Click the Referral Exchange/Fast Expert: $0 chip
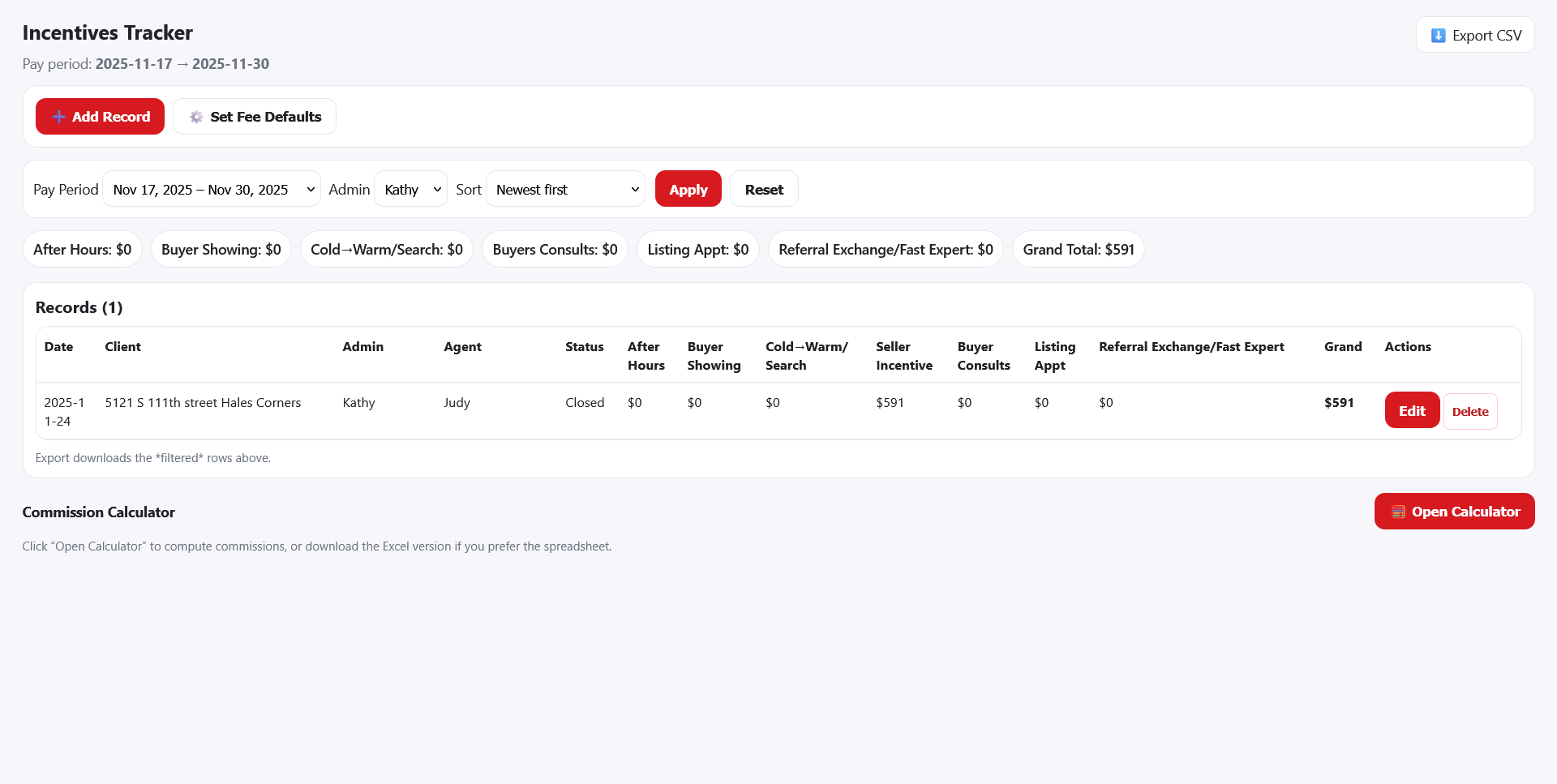1557x784 pixels. [x=886, y=250]
